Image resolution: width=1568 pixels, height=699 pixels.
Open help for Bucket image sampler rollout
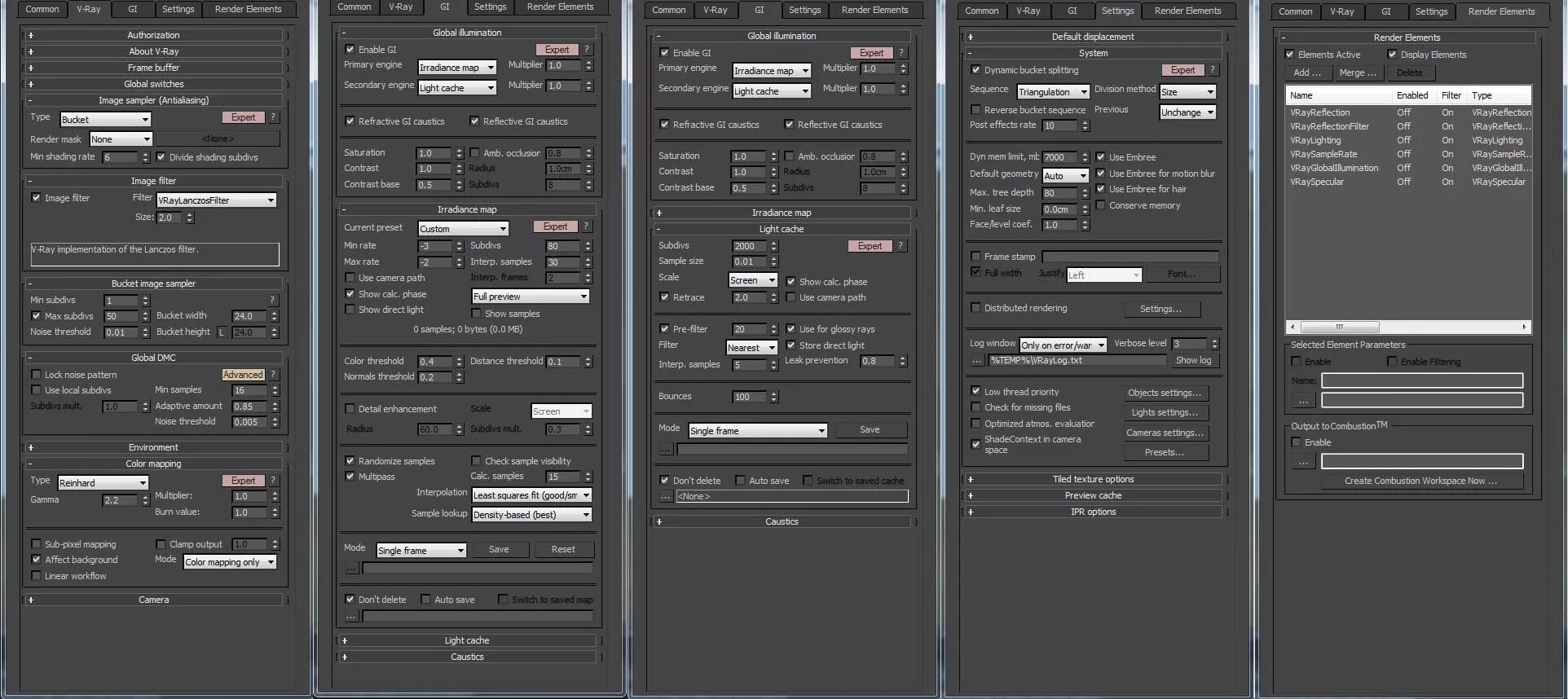click(x=273, y=300)
